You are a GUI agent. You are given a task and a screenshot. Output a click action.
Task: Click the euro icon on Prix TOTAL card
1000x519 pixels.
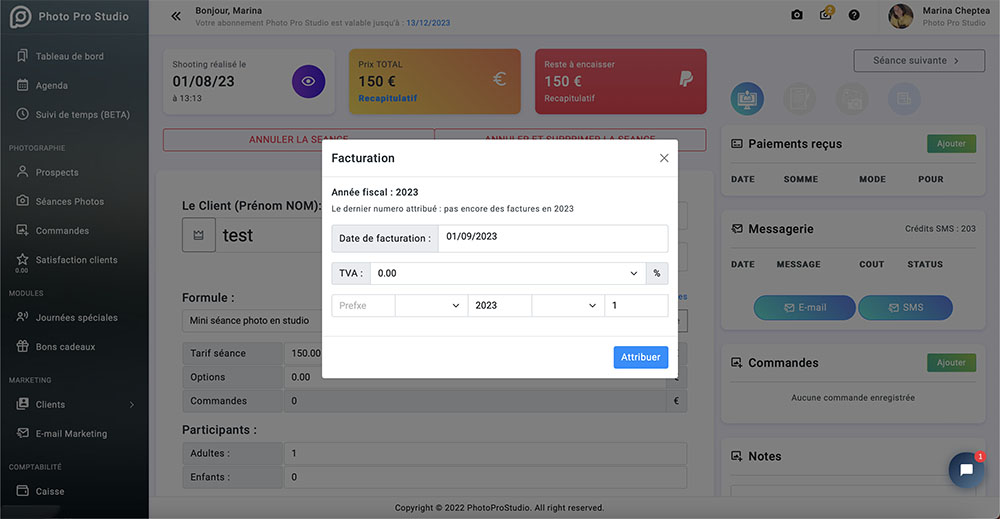click(499, 79)
